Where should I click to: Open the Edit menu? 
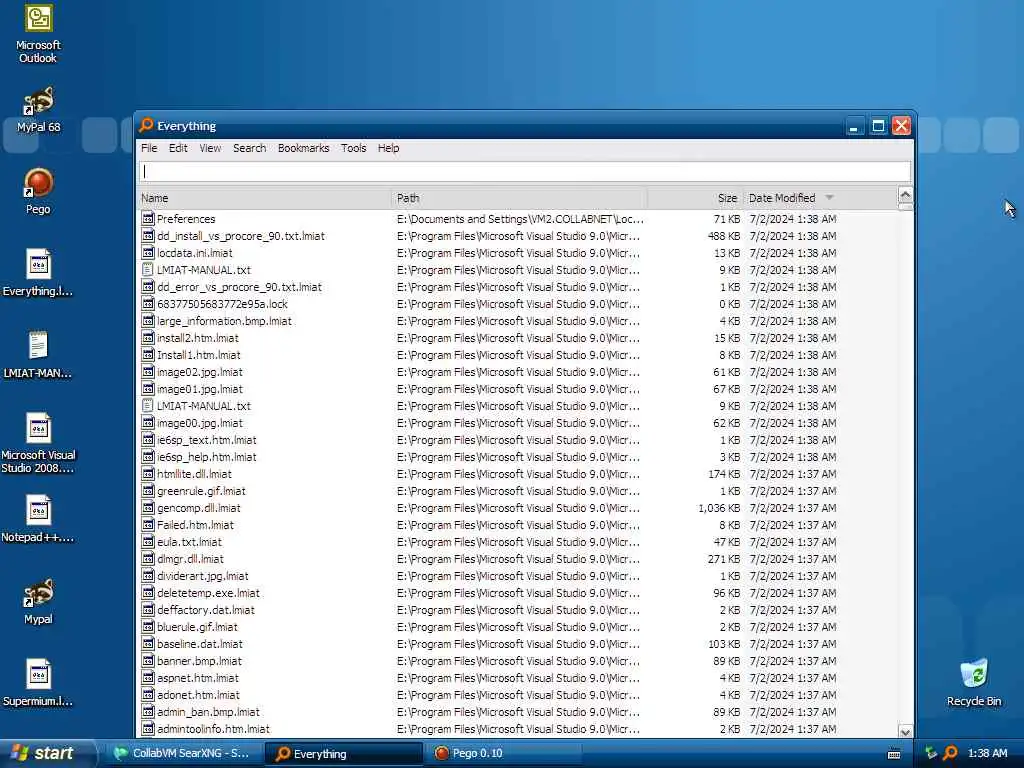pos(178,148)
